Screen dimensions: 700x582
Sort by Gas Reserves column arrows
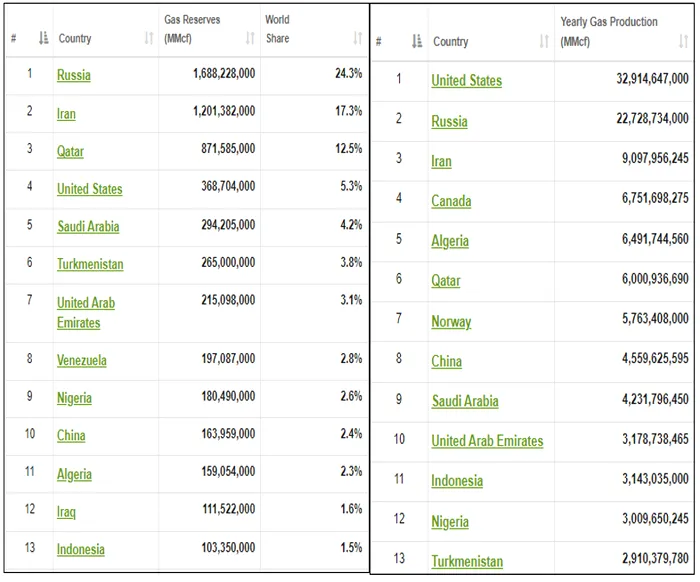[250, 39]
